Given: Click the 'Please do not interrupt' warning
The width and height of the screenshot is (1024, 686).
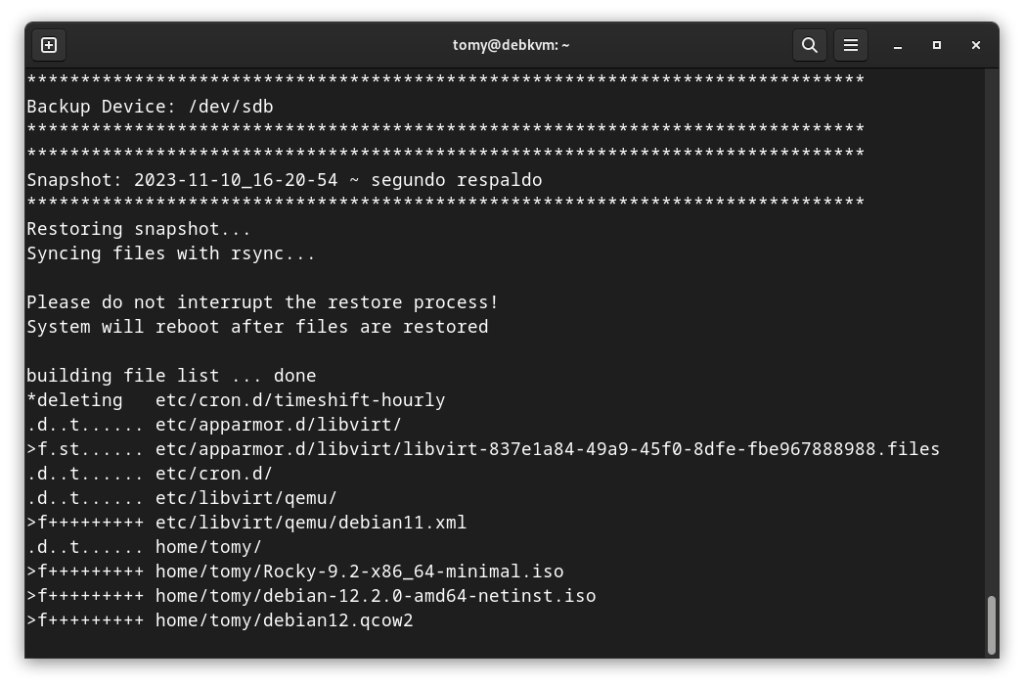Looking at the screenshot, I should click(262, 302).
